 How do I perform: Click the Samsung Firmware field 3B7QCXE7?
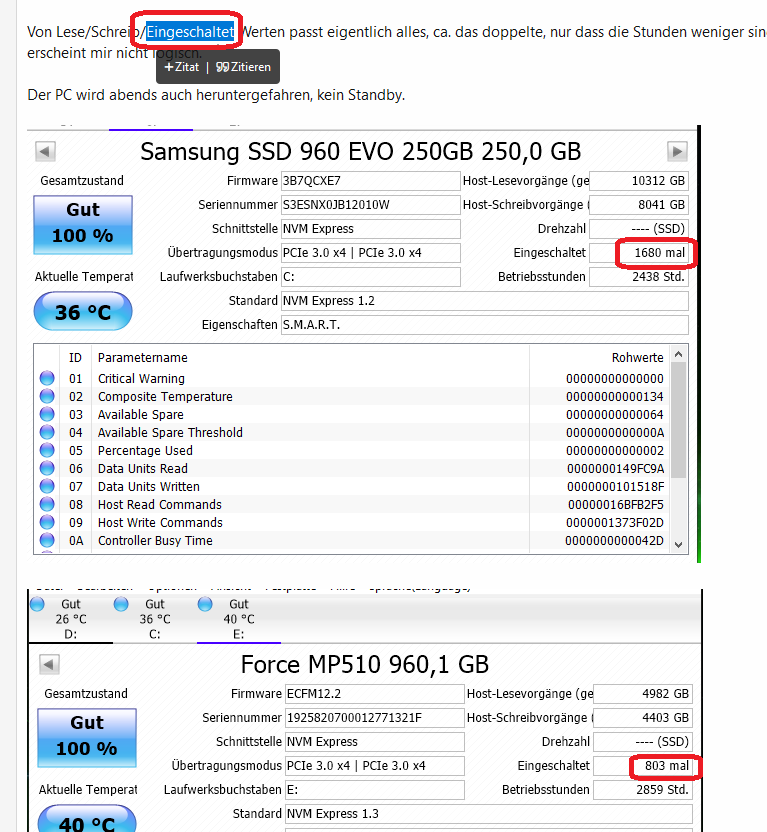[370, 181]
